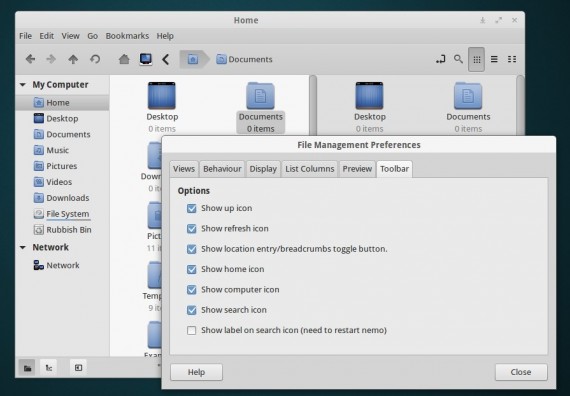Select Documents folder in left pane
570x396 pixels.
[x=260, y=107]
